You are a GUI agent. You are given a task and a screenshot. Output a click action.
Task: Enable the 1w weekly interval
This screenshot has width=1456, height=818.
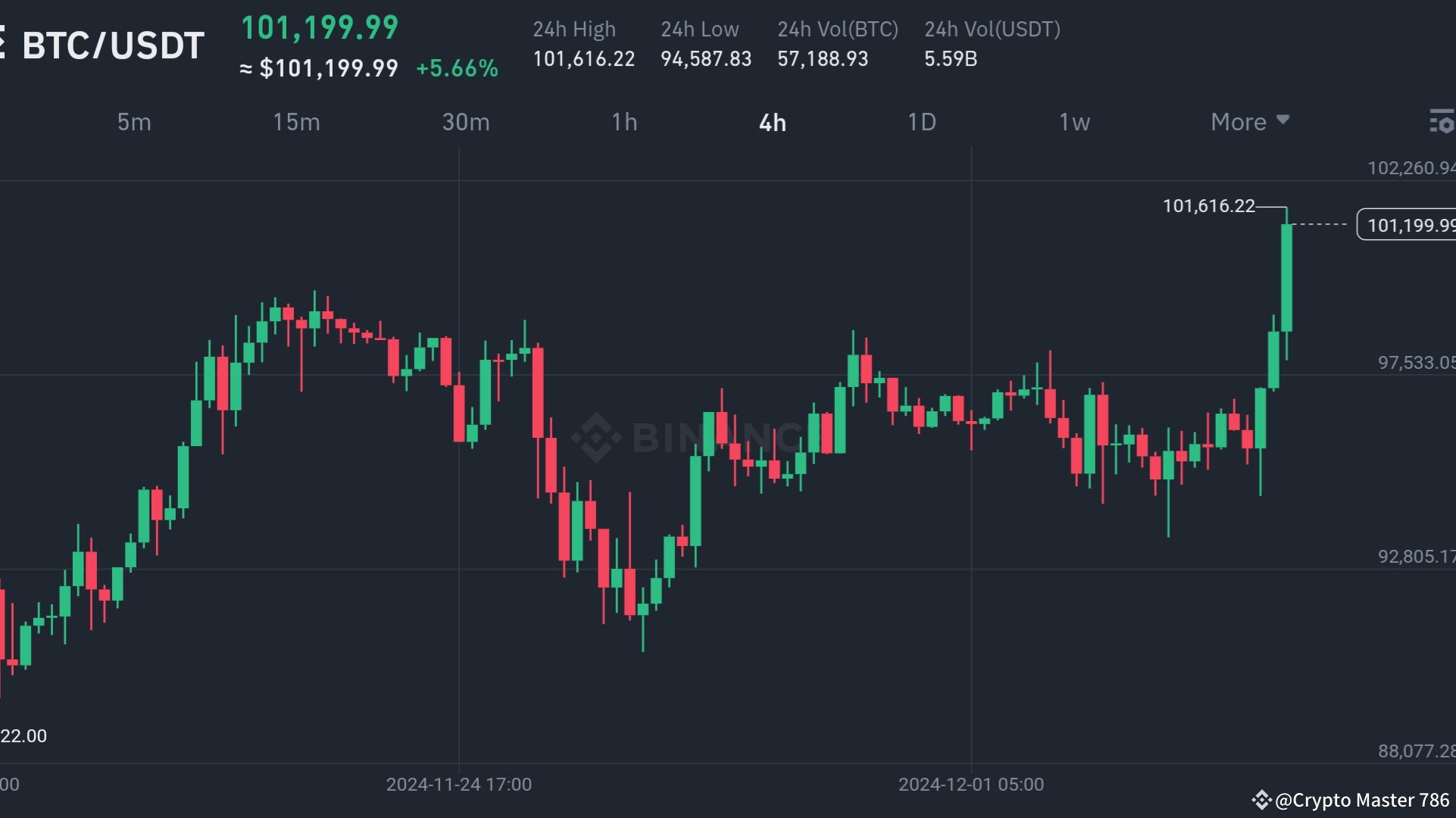pos(1074,122)
